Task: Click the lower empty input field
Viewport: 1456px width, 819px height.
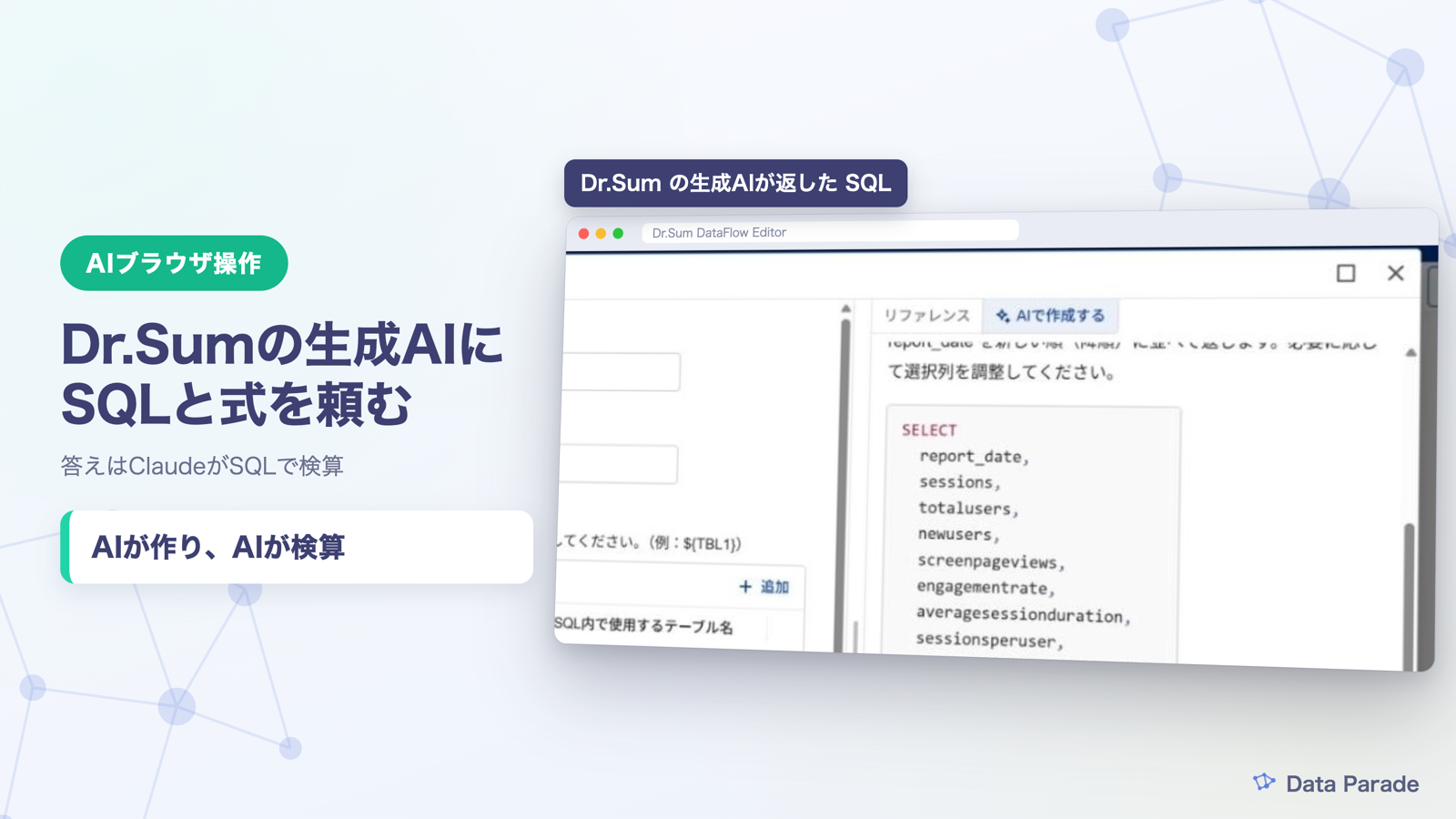Action: pyautogui.click(x=619, y=464)
